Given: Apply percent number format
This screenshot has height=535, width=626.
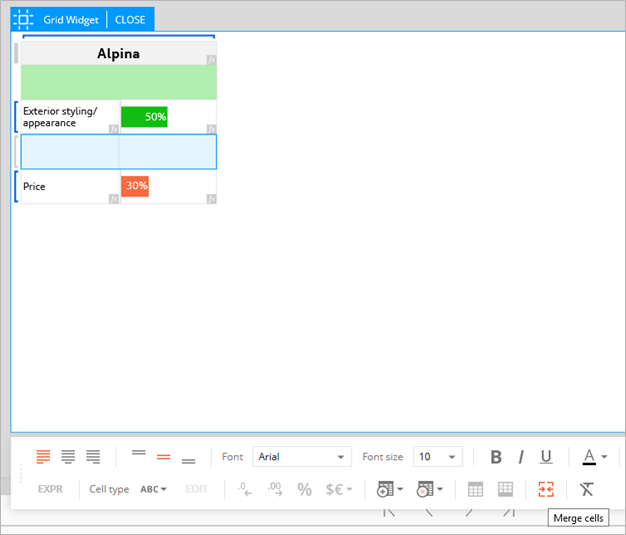Looking at the screenshot, I should coord(305,489).
